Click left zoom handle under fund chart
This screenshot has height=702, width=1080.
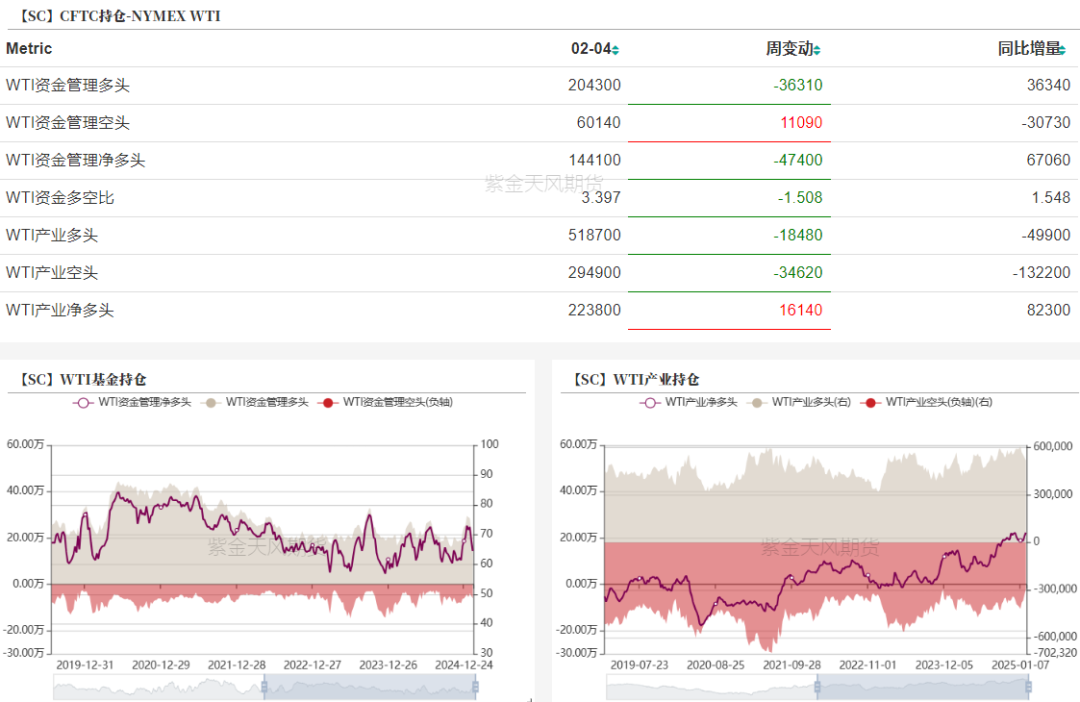pos(265,687)
